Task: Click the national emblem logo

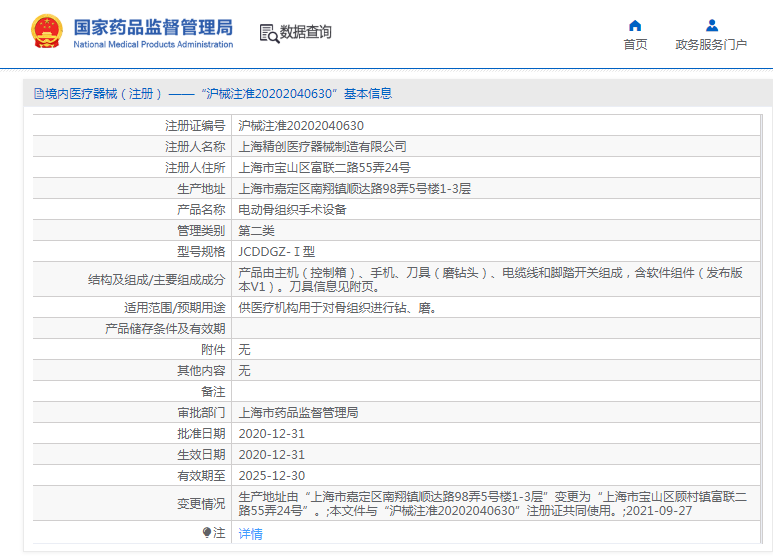Action: click(x=47, y=32)
